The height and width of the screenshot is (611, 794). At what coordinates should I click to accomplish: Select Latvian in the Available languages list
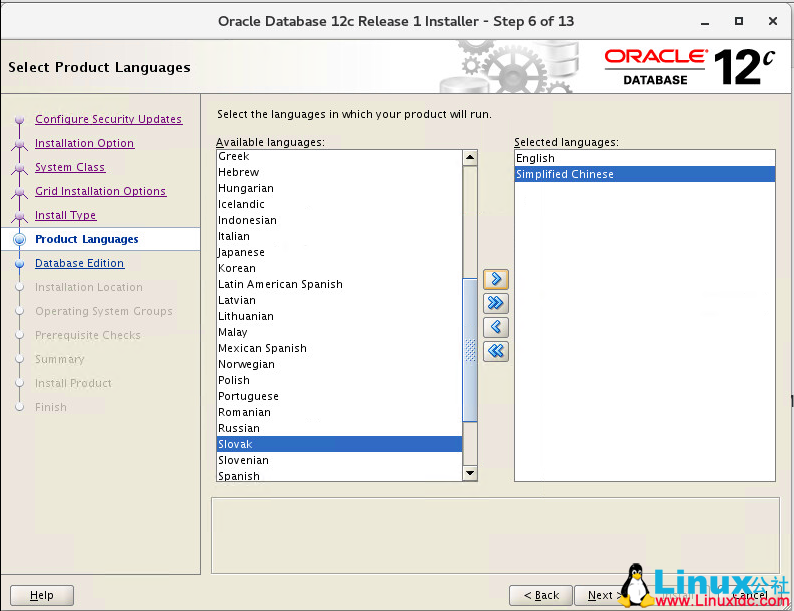pos(339,300)
